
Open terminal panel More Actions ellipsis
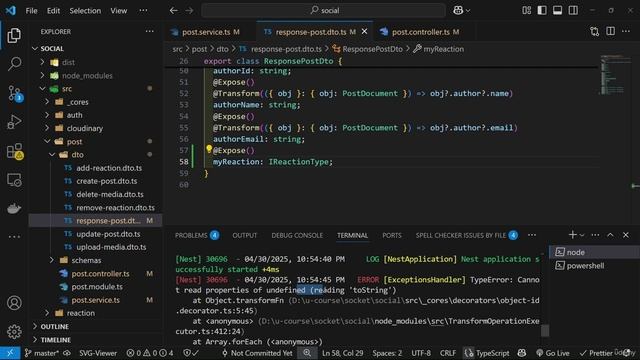click(x=596, y=235)
